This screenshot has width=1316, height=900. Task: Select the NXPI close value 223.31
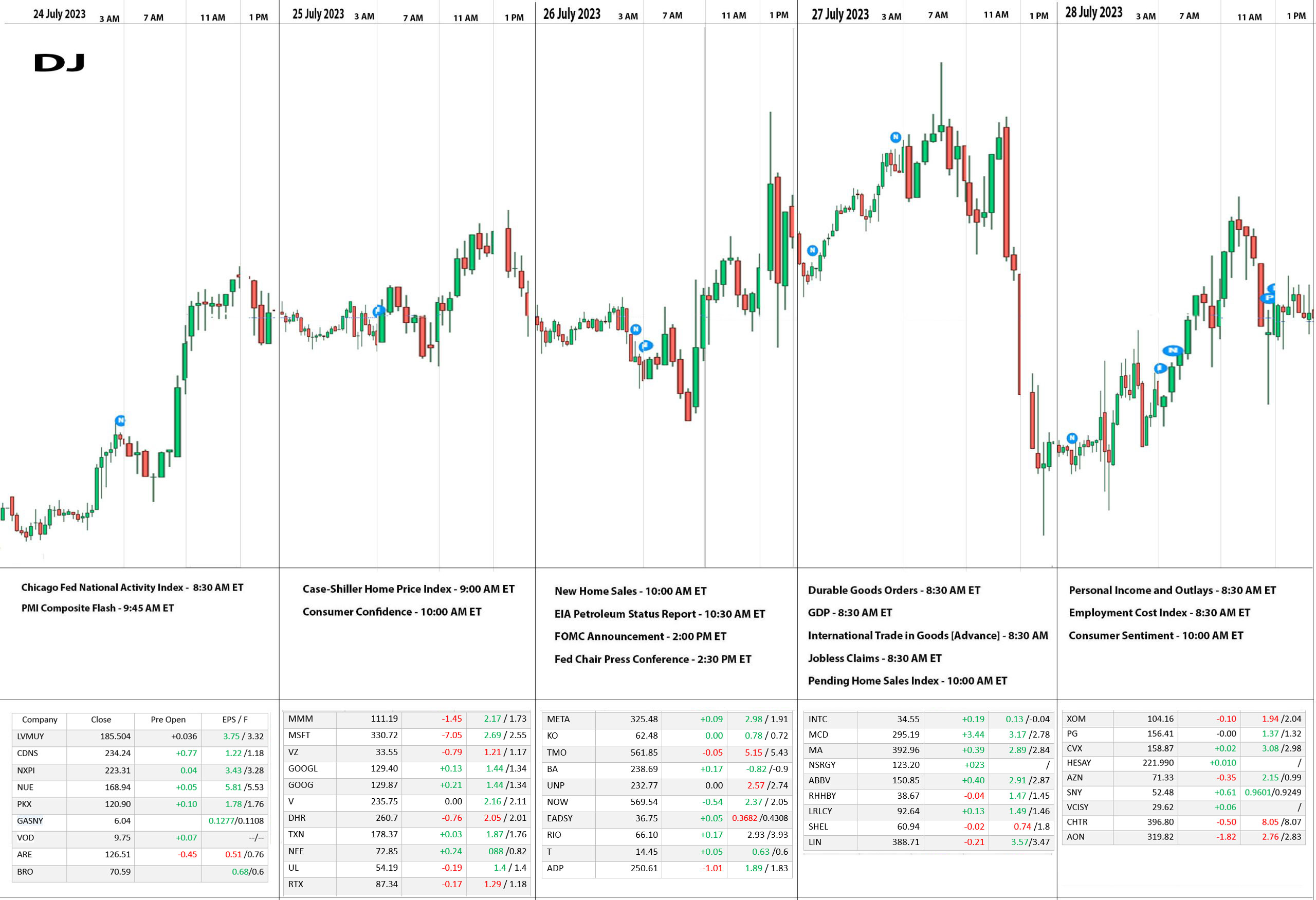pyautogui.click(x=101, y=770)
